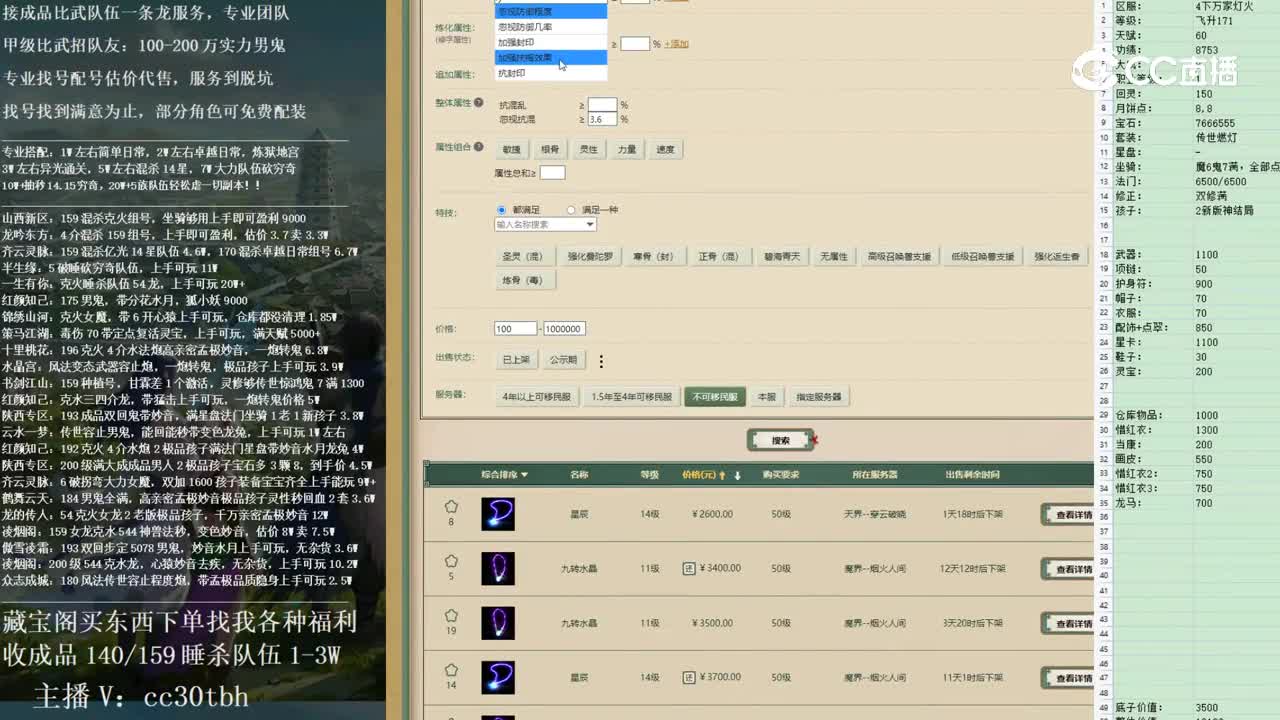Viewport: 1280px width, 720px height.
Task: Select the 满足一种 radio option
Action: click(x=572, y=210)
